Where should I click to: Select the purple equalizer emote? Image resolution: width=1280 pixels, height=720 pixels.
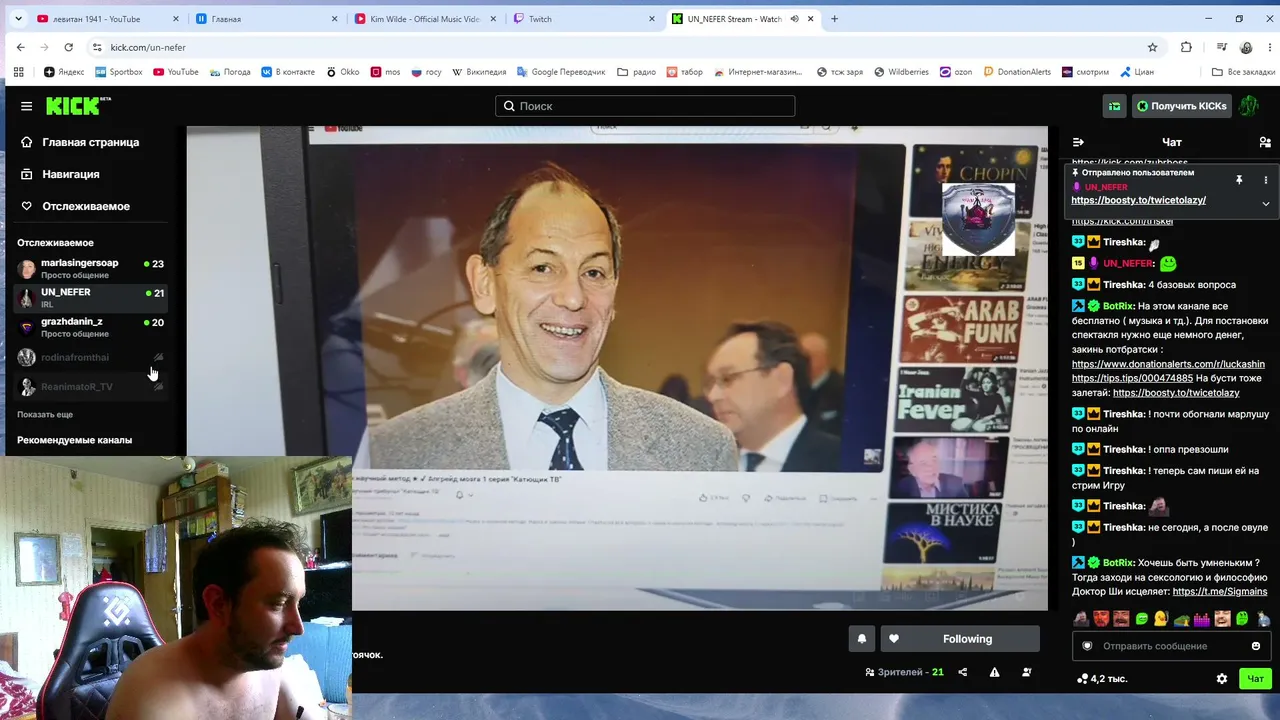(x=1201, y=619)
